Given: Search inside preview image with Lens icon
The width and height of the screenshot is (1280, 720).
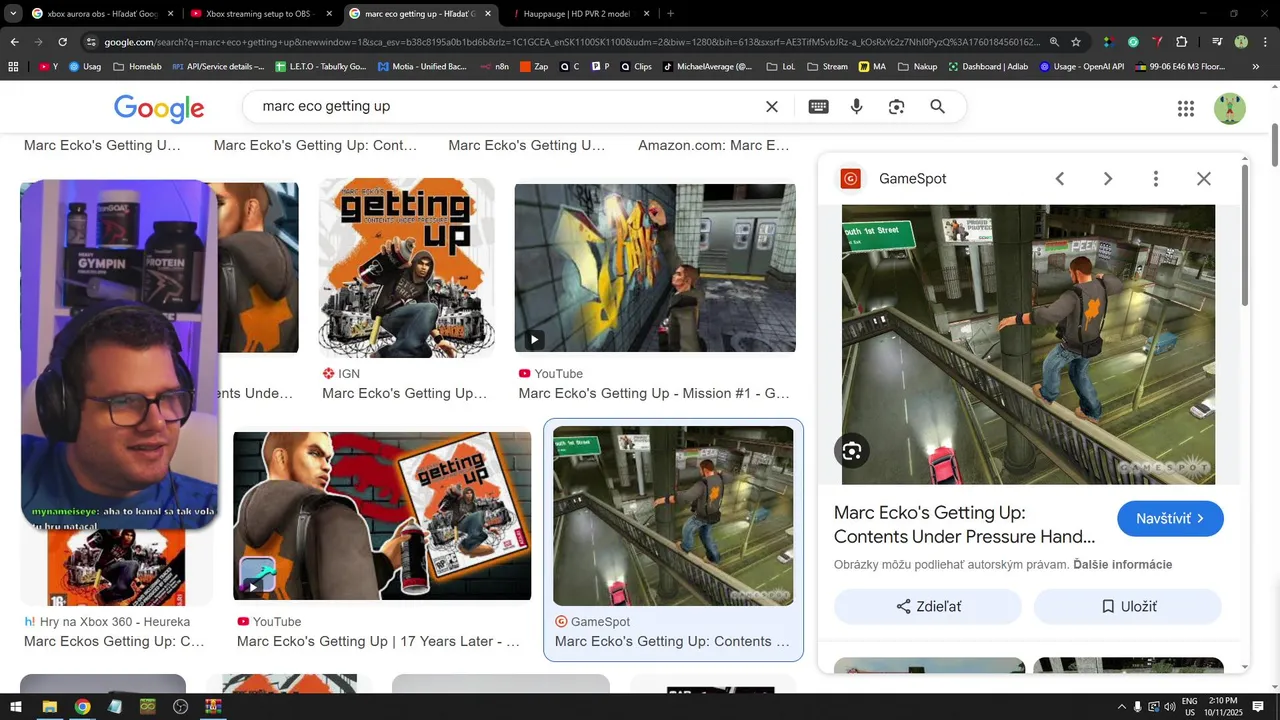Looking at the screenshot, I should (852, 451).
